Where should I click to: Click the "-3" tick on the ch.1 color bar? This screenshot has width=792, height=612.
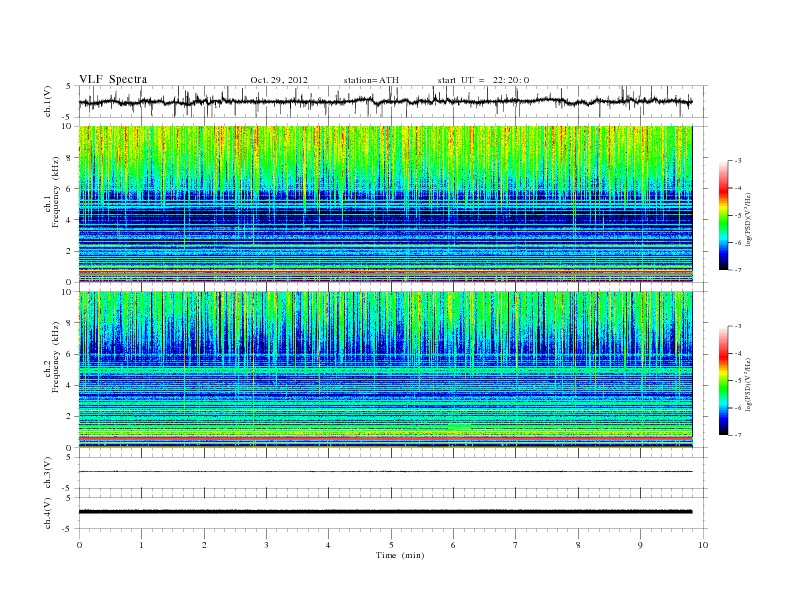[738, 161]
